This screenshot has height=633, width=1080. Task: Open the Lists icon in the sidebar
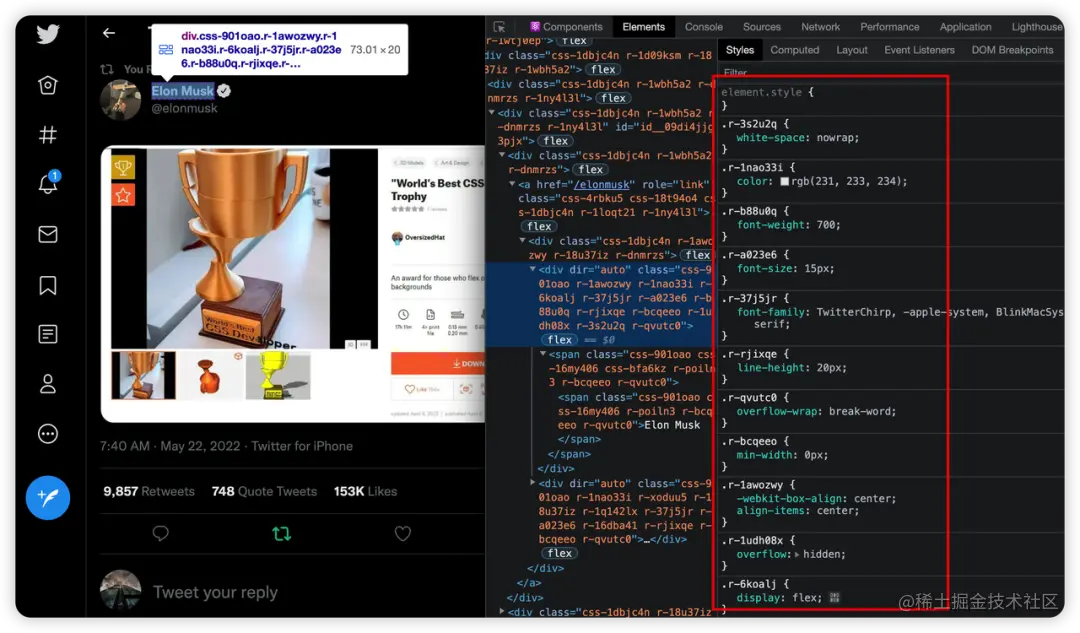(x=47, y=333)
